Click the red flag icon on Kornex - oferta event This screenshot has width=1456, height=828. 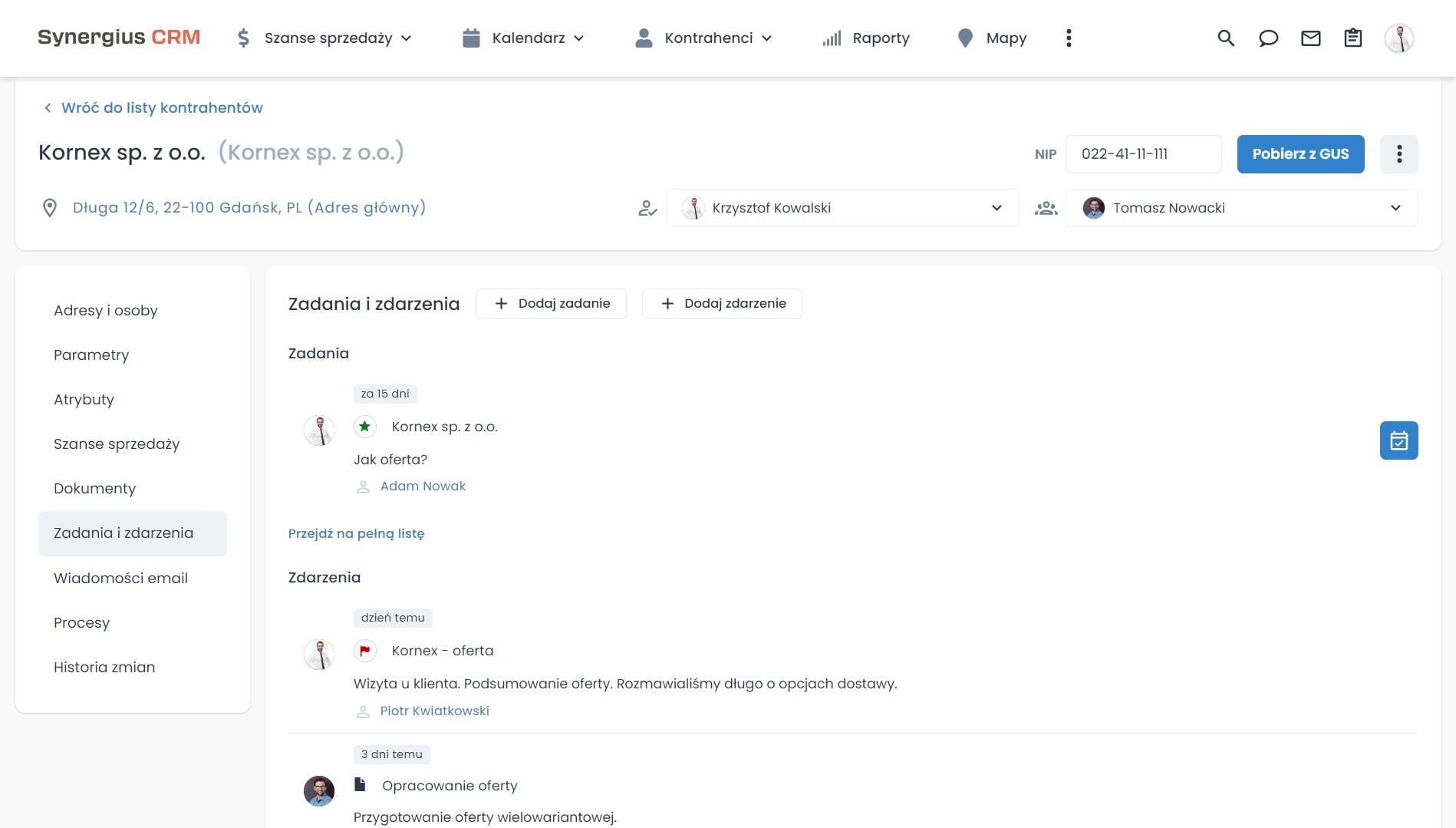click(x=365, y=650)
